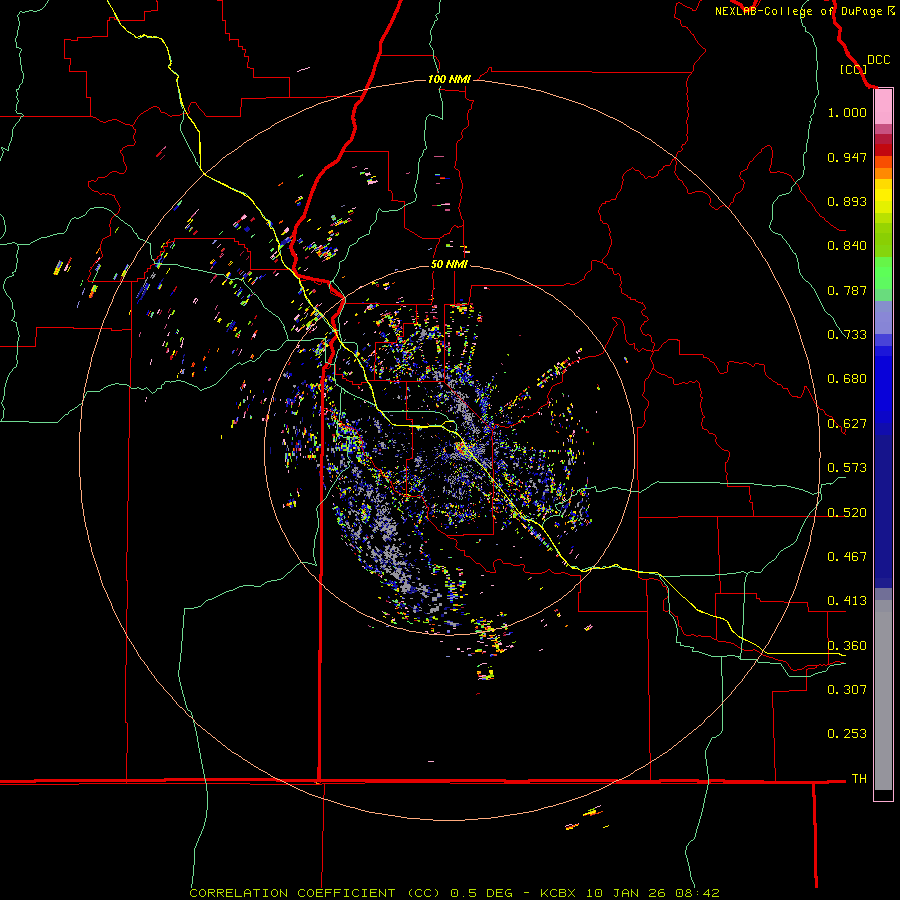Viewport: 900px width, 900px height.
Task: Select the 0.573 scale value
Action: (847, 468)
